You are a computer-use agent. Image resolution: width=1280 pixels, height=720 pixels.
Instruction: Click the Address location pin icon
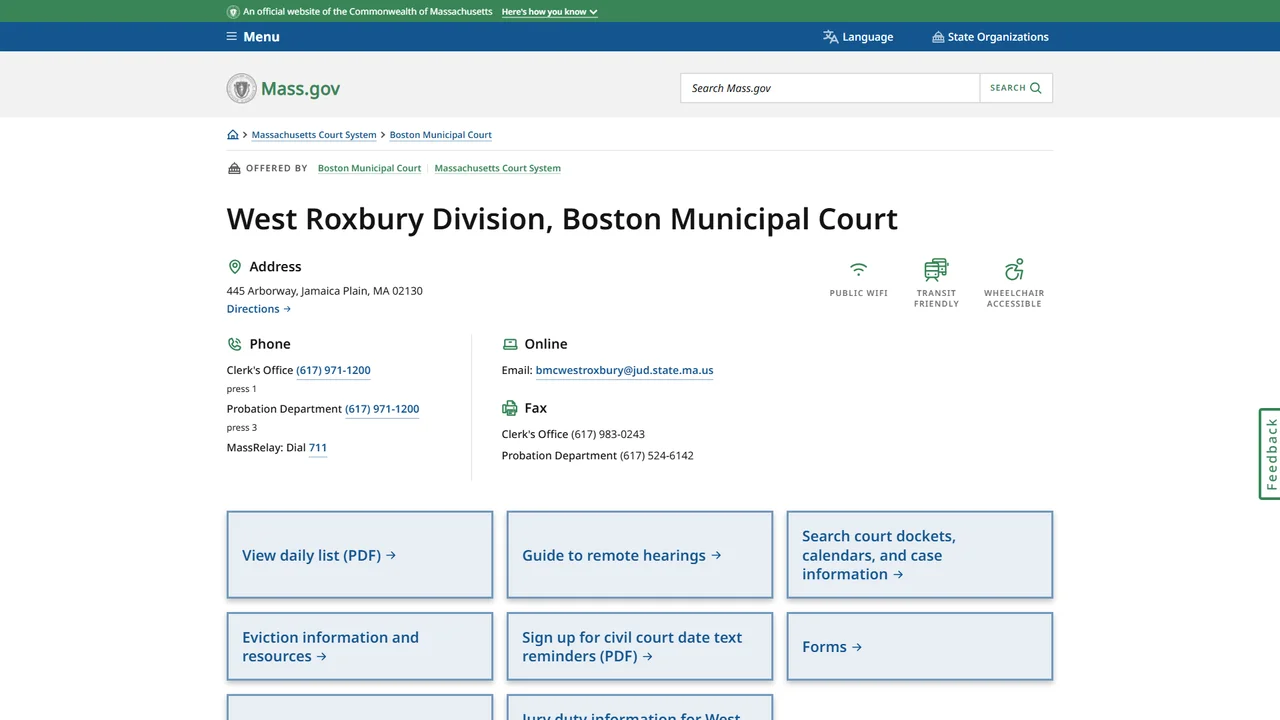[x=235, y=267]
